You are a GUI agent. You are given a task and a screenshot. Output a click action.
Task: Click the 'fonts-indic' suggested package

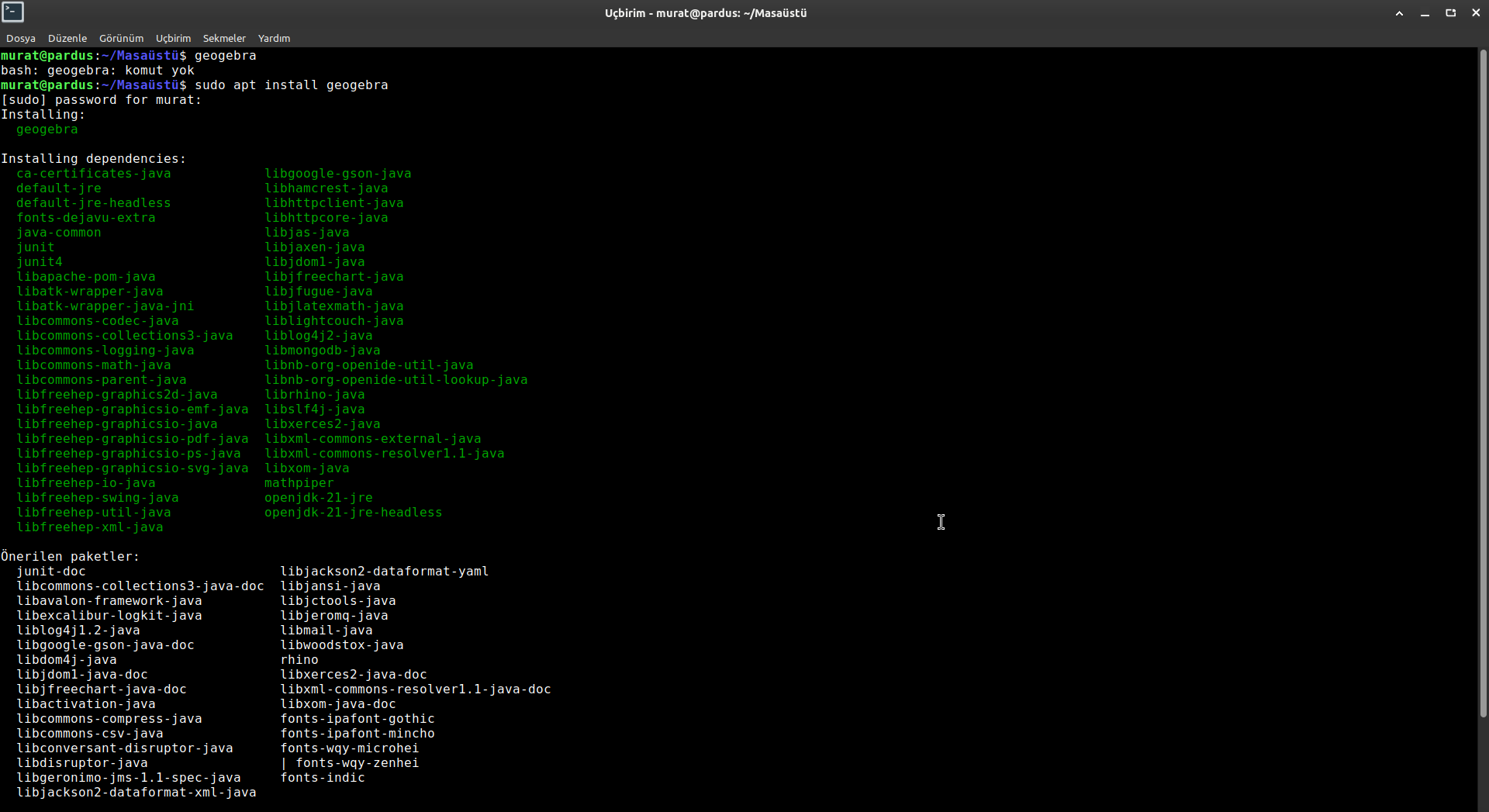[323, 778]
